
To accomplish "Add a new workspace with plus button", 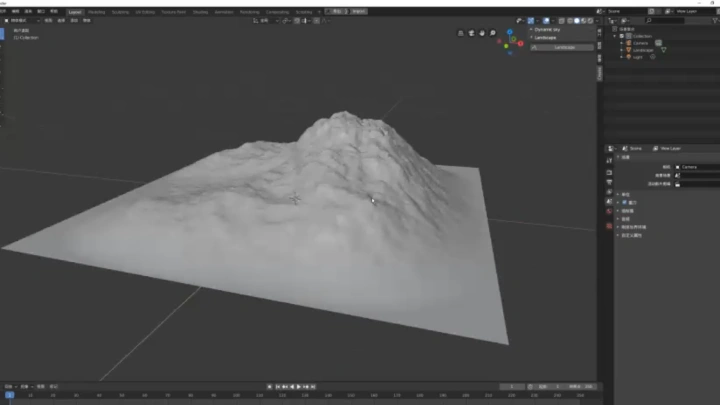I will (319, 12).
